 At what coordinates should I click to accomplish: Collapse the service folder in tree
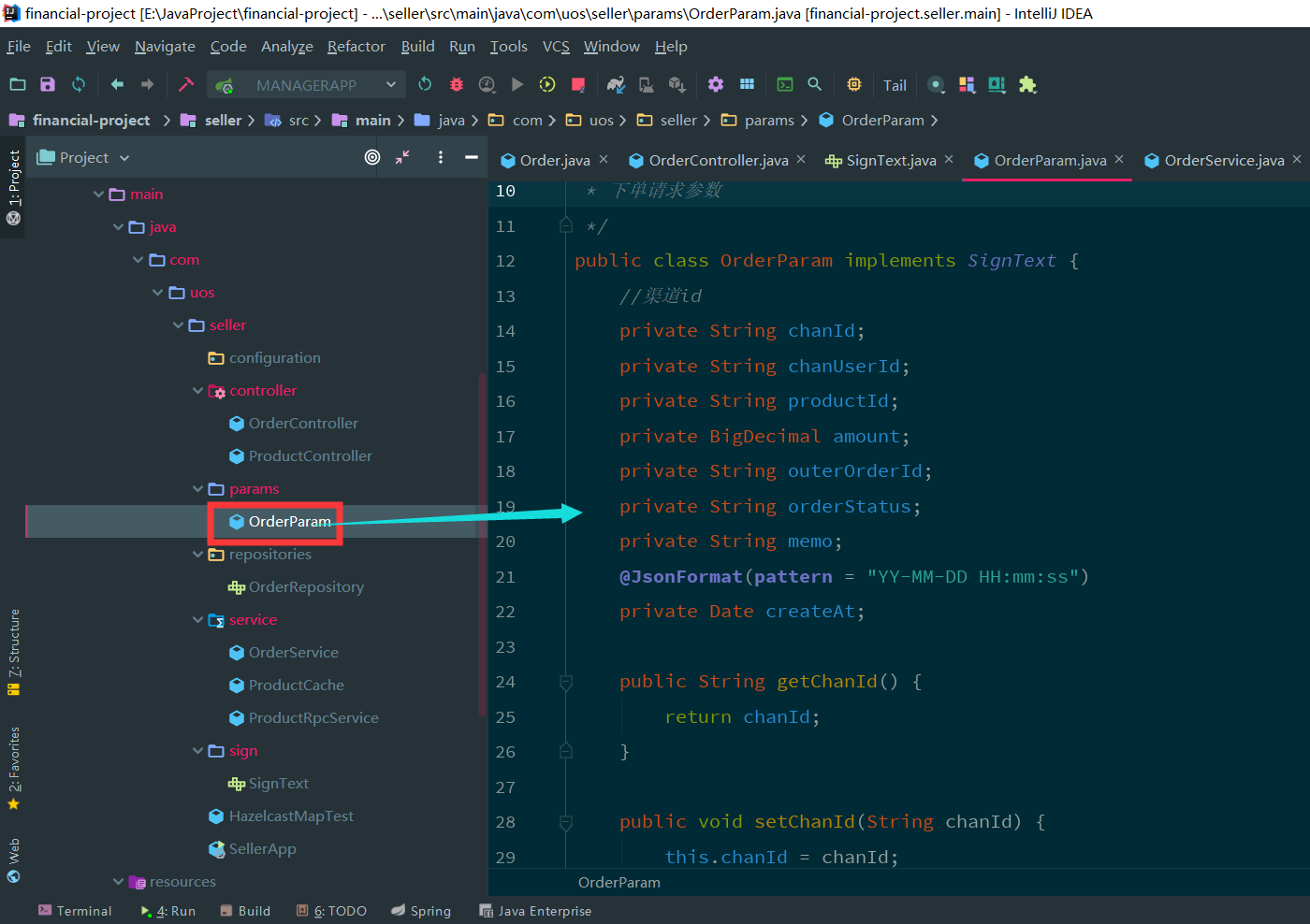tap(197, 620)
